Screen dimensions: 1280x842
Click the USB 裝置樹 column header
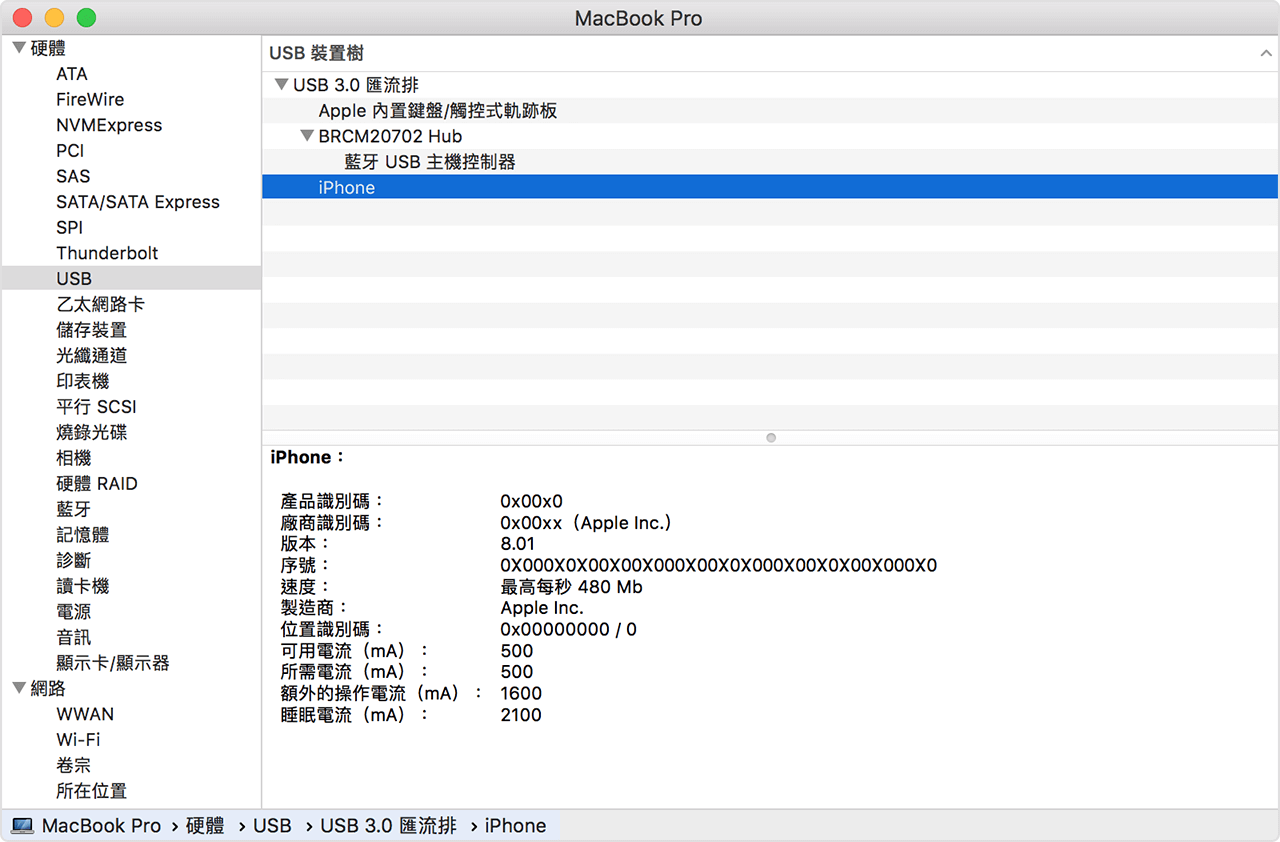[x=770, y=54]
